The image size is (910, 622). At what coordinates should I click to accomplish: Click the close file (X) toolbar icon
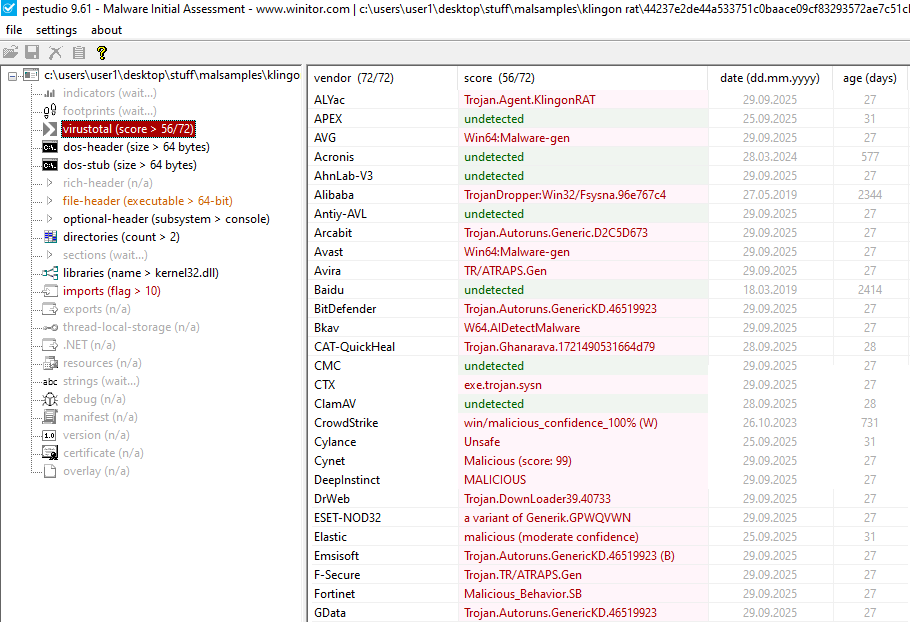pos(55,53)
